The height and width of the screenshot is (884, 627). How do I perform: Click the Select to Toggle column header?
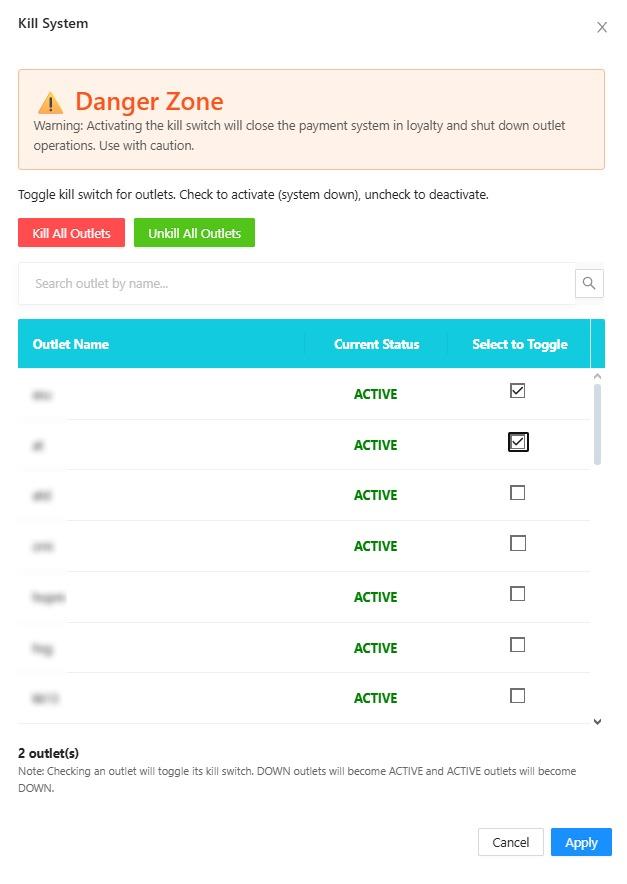coord(519,344)
